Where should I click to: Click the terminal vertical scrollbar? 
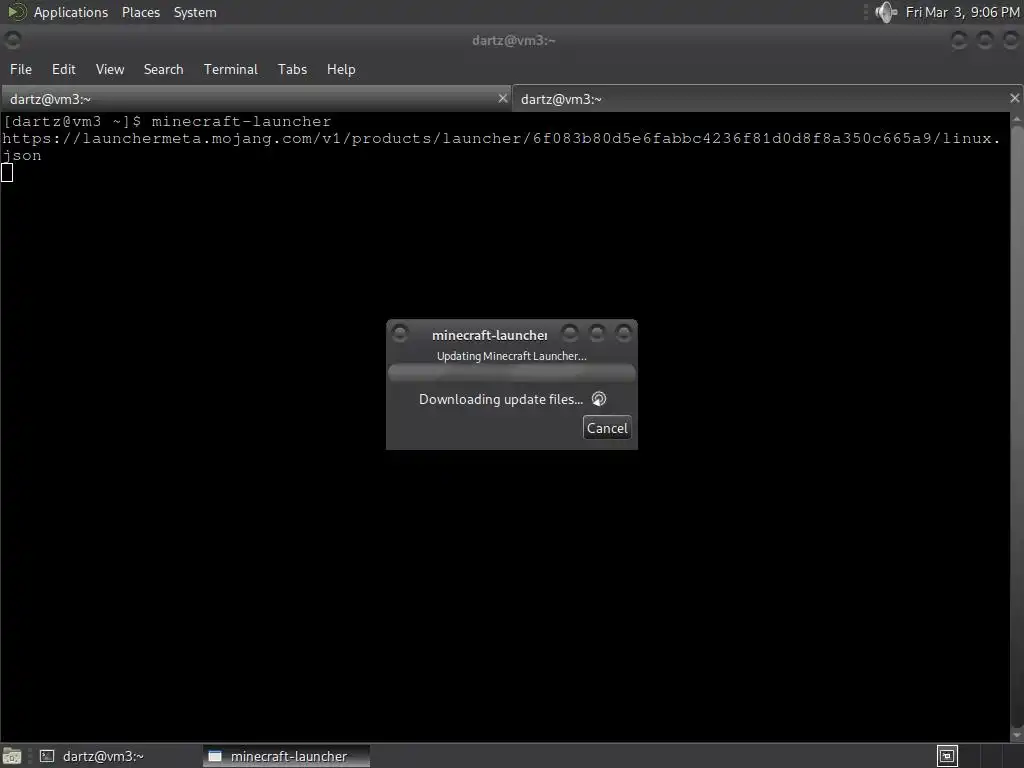coord(1017,424)
